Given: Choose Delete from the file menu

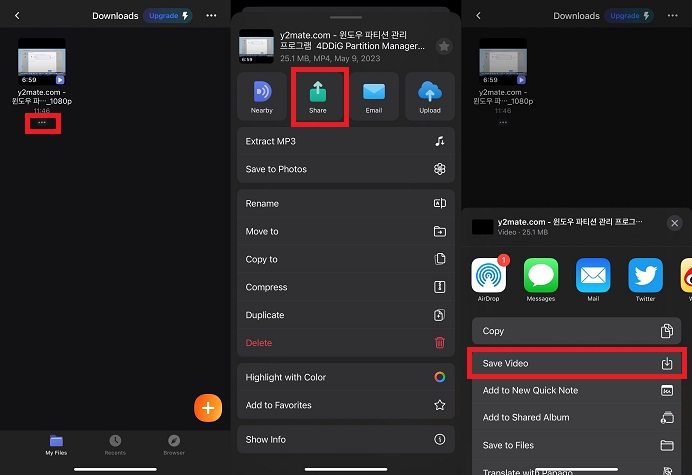Looking at the screenshot, I should (x=346, y=343).
